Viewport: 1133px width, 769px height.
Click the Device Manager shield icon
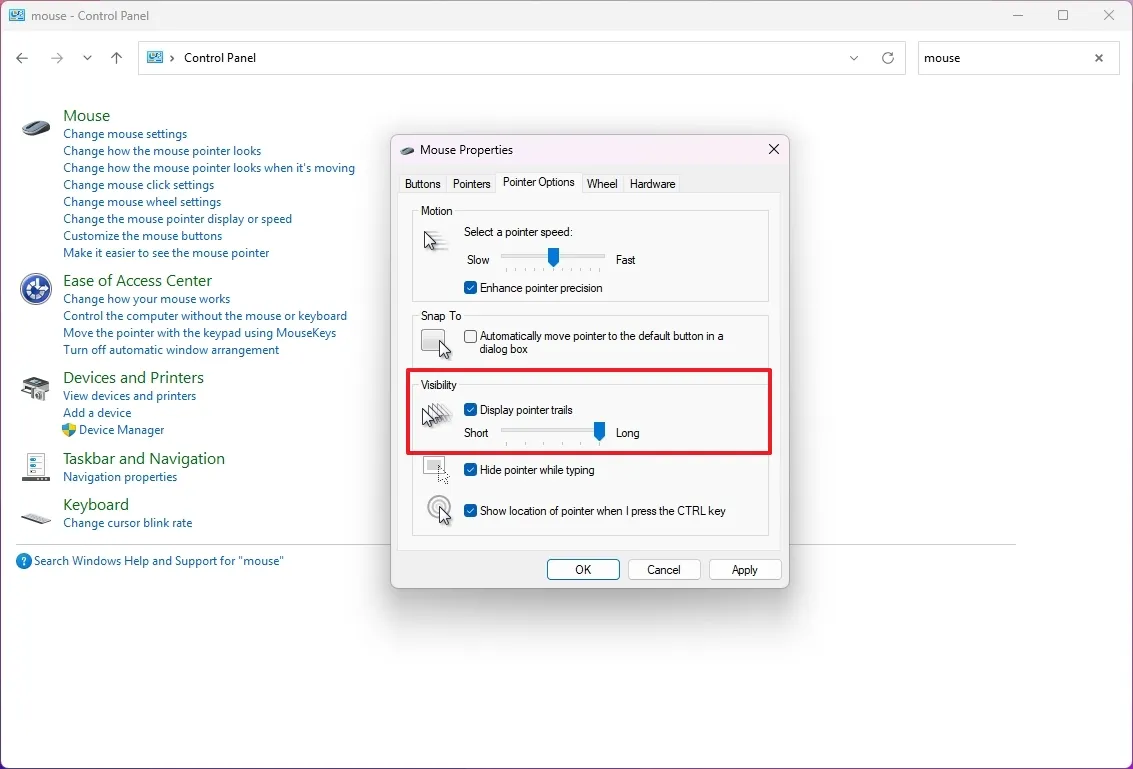tap(69, 430)
